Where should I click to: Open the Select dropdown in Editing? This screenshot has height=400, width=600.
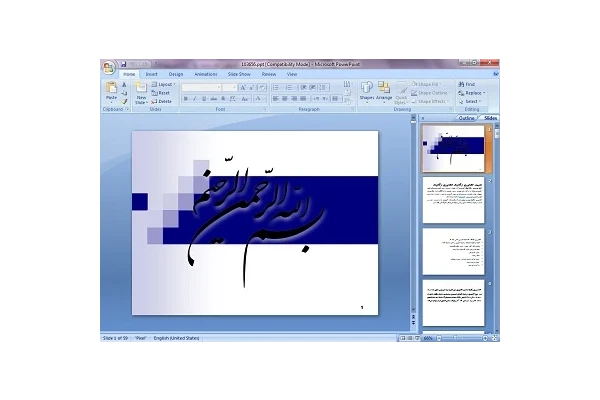pyautogui.click(x=470, y=101)
